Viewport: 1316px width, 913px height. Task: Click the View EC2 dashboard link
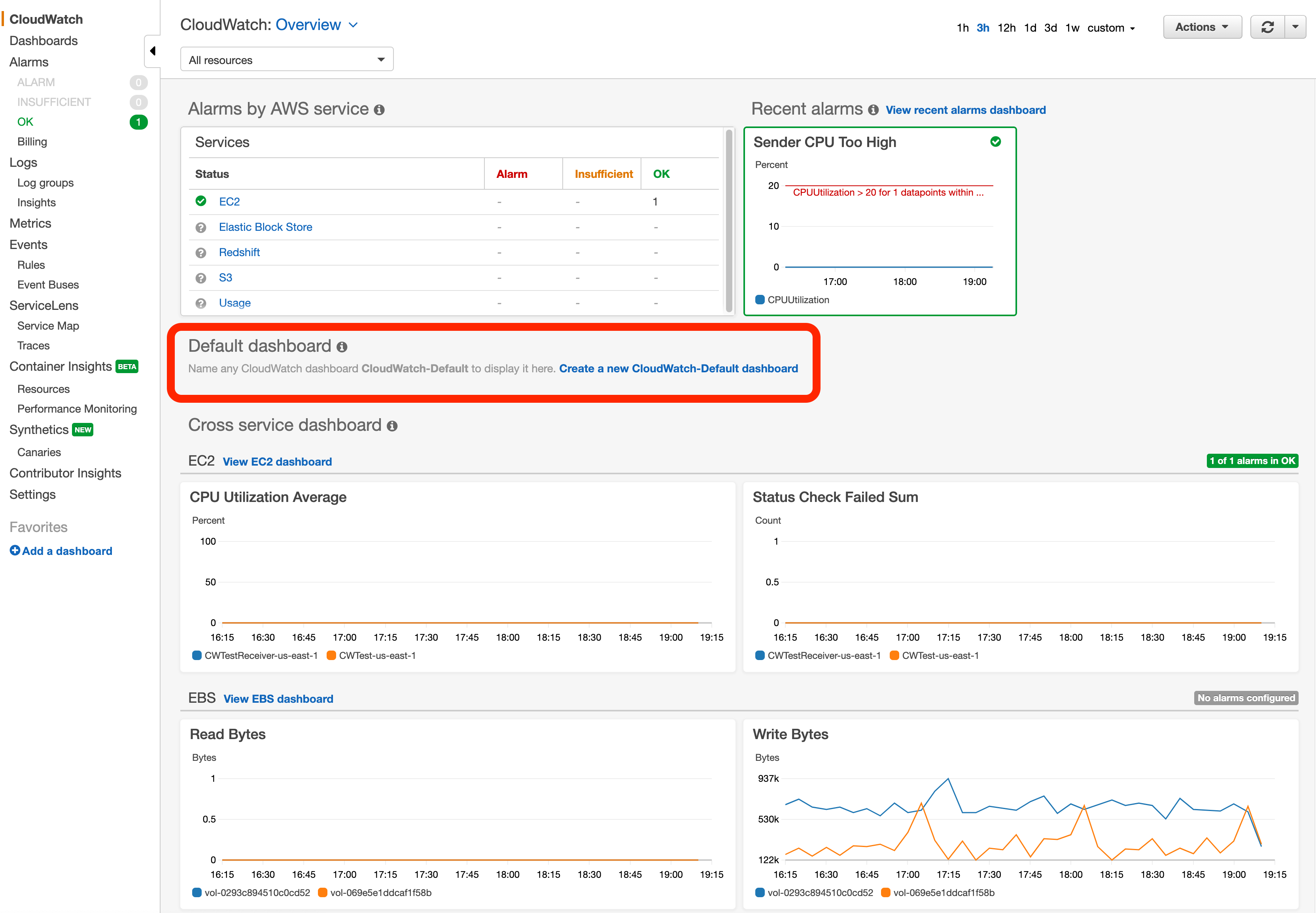(x=277, y=461)
